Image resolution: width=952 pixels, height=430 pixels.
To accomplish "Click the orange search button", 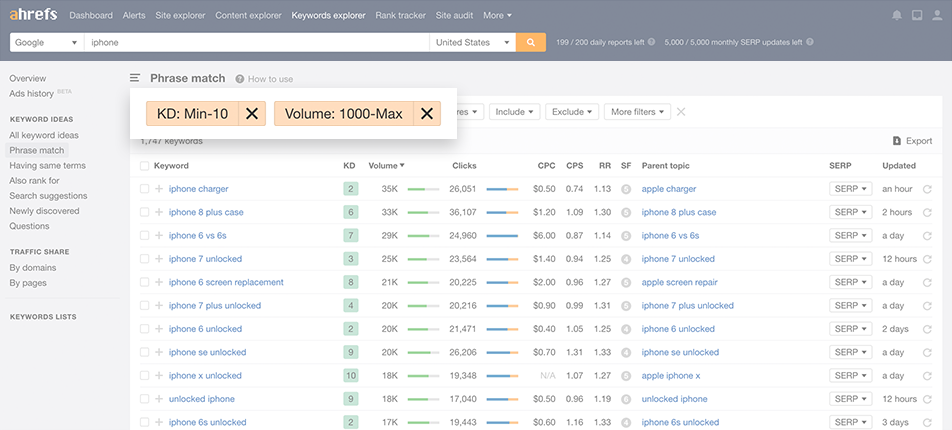I will [x=532, y=43].
